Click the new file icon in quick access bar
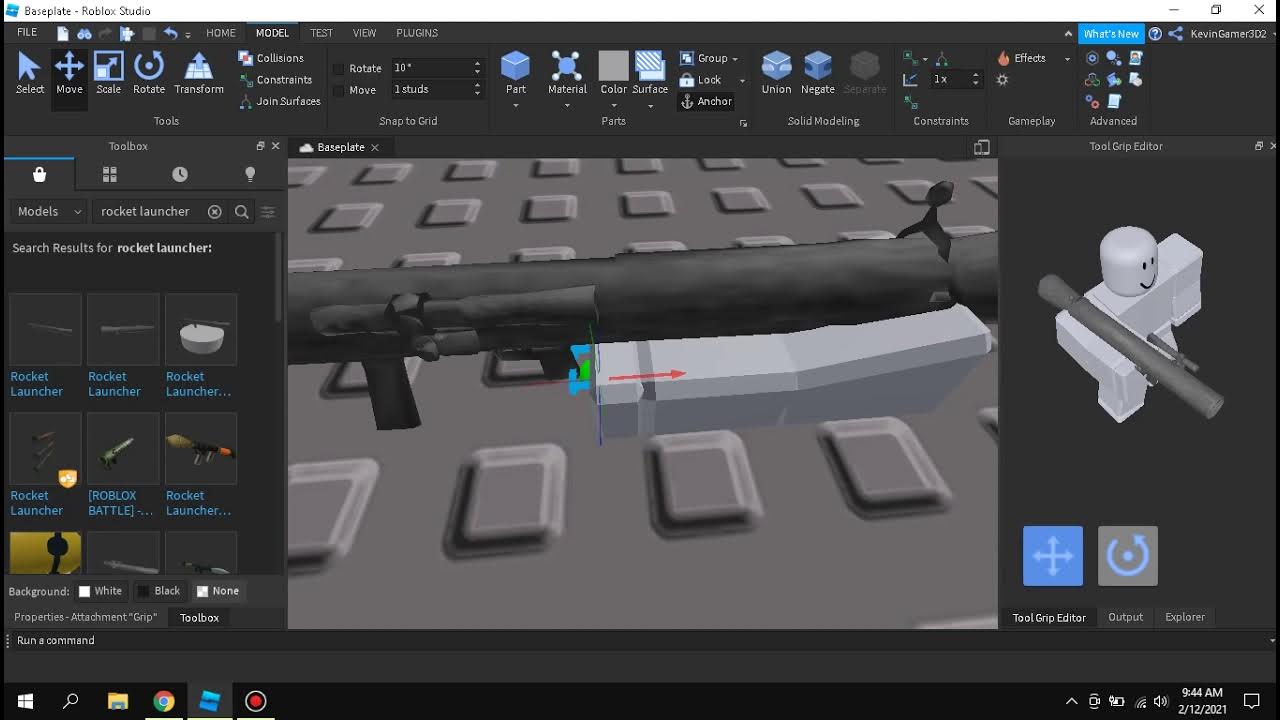 click(63, 33)
